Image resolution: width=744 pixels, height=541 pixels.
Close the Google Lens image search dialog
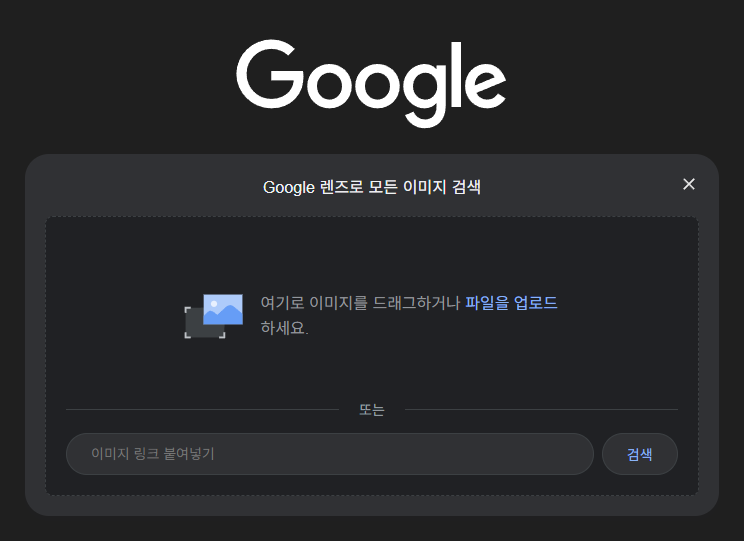pyautogui.click(x=688, y=184)
